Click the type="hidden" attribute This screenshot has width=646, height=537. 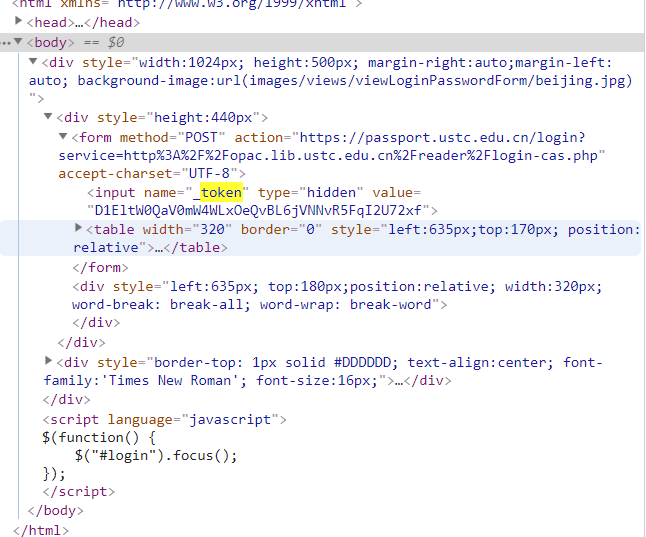click(311, 192)
